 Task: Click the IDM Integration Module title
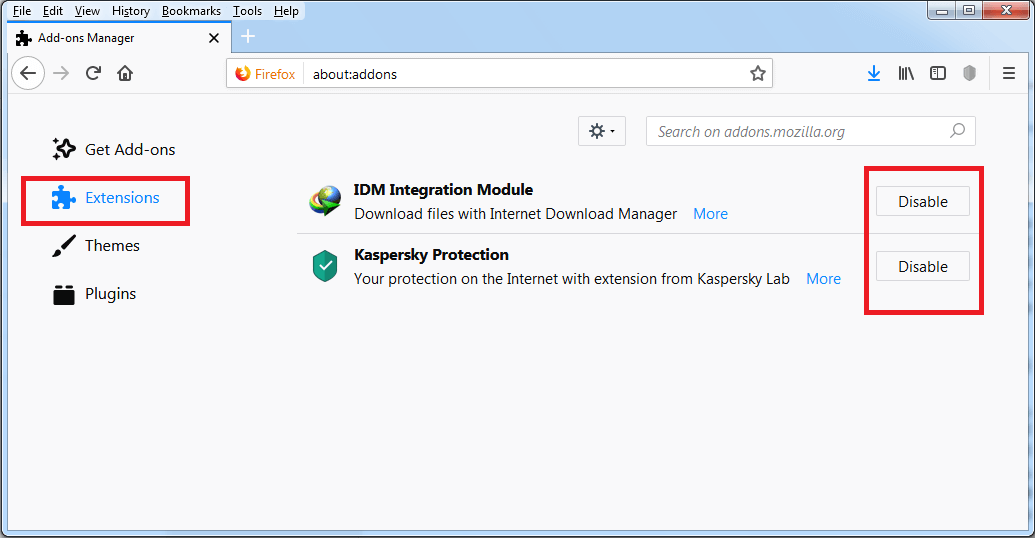[x=443, y=189]
